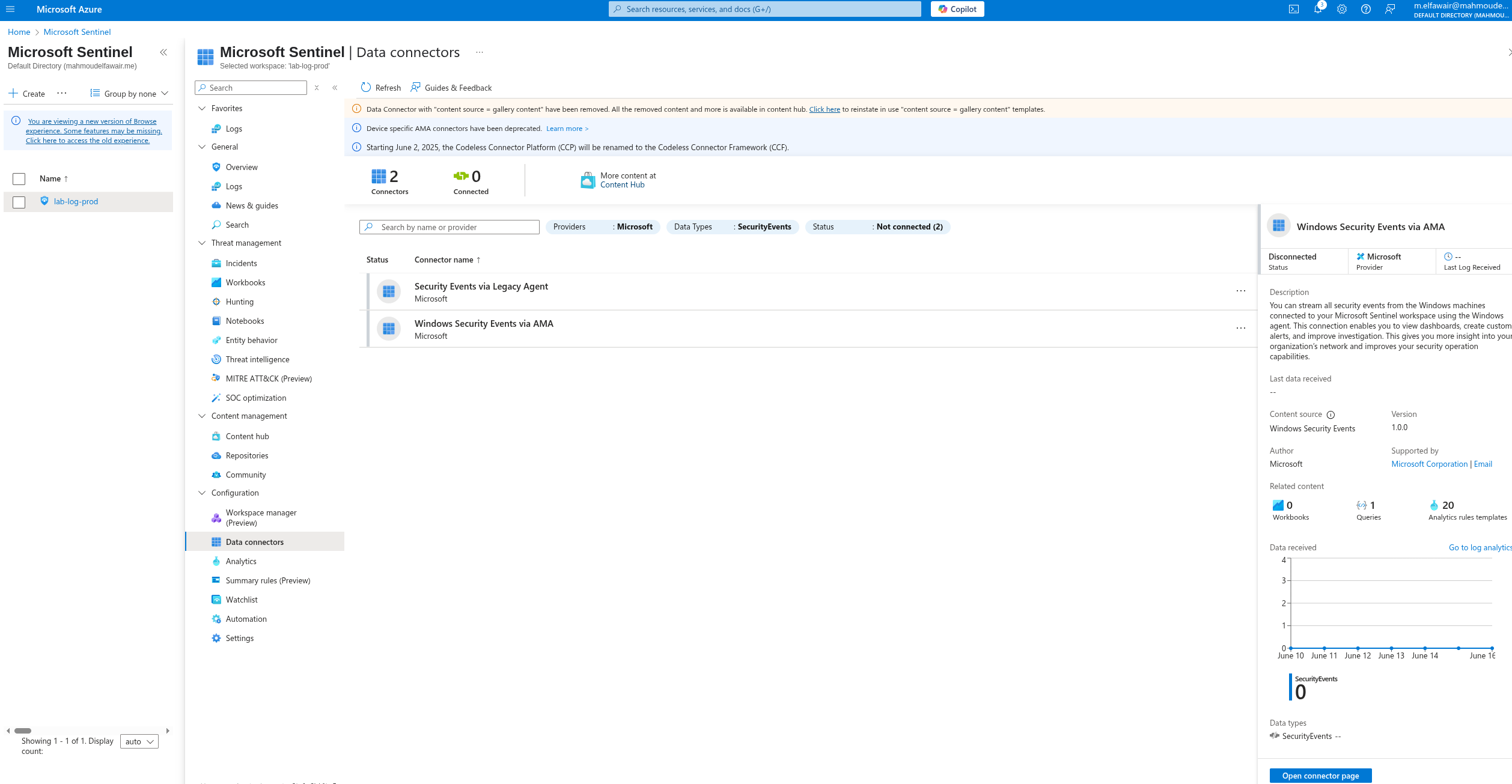
Task: Open Logs under General
Action: 234,186
